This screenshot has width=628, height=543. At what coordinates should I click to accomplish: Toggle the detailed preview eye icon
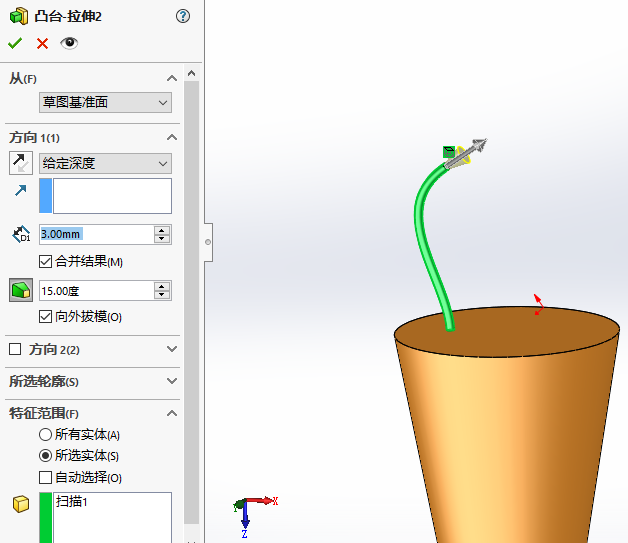(x=68, y=43)
